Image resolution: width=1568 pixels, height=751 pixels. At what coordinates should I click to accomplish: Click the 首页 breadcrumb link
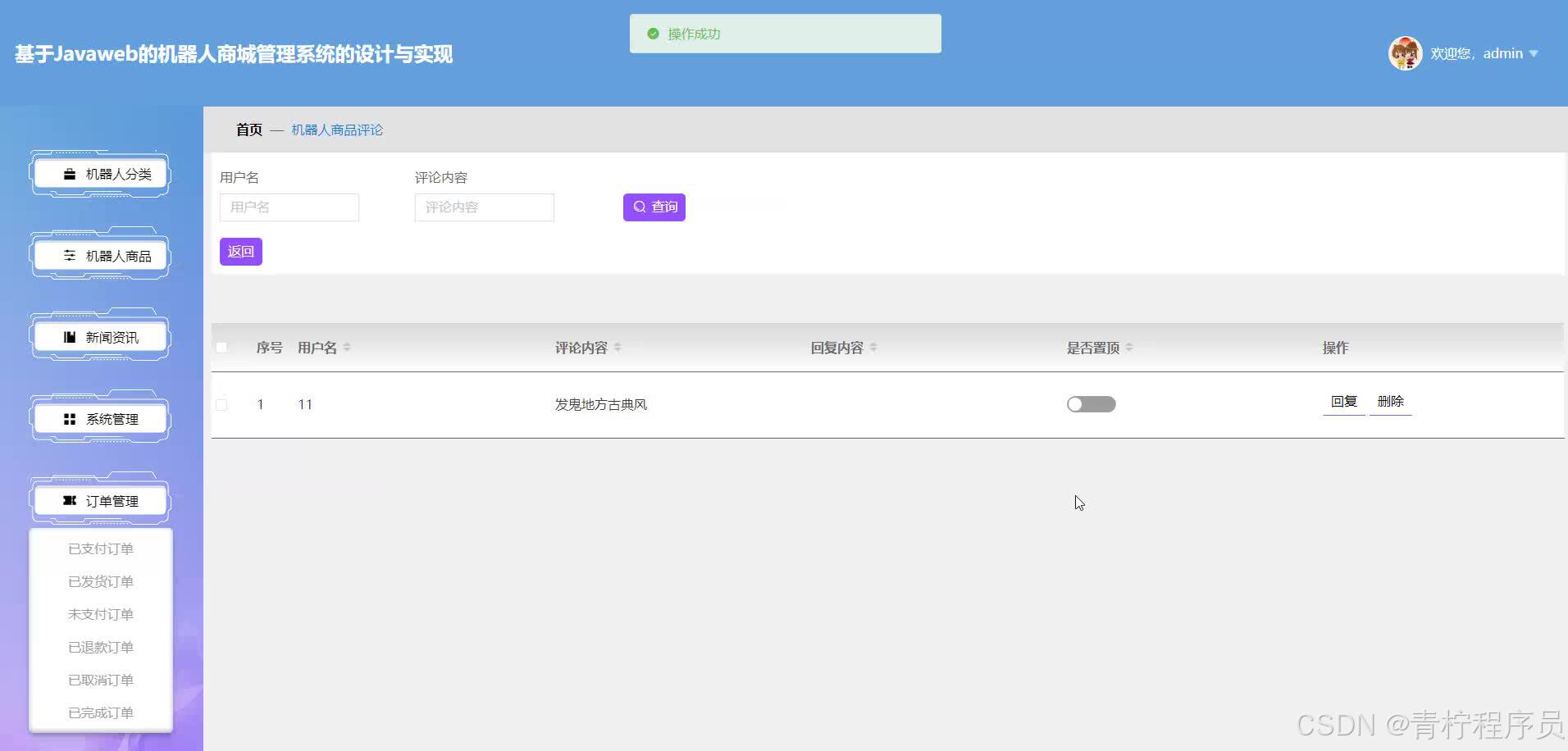[248, 130]
